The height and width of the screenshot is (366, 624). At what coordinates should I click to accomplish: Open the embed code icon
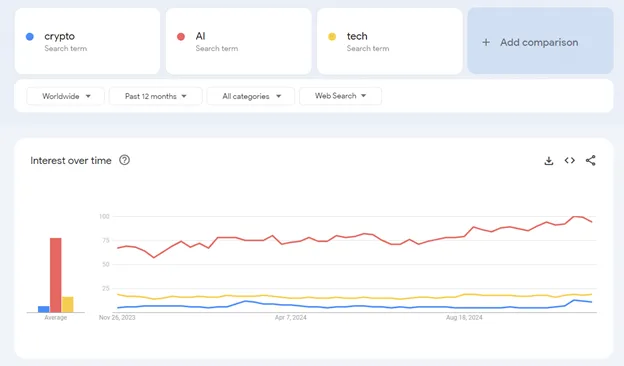pyautogui.click(x=569, y=160)
